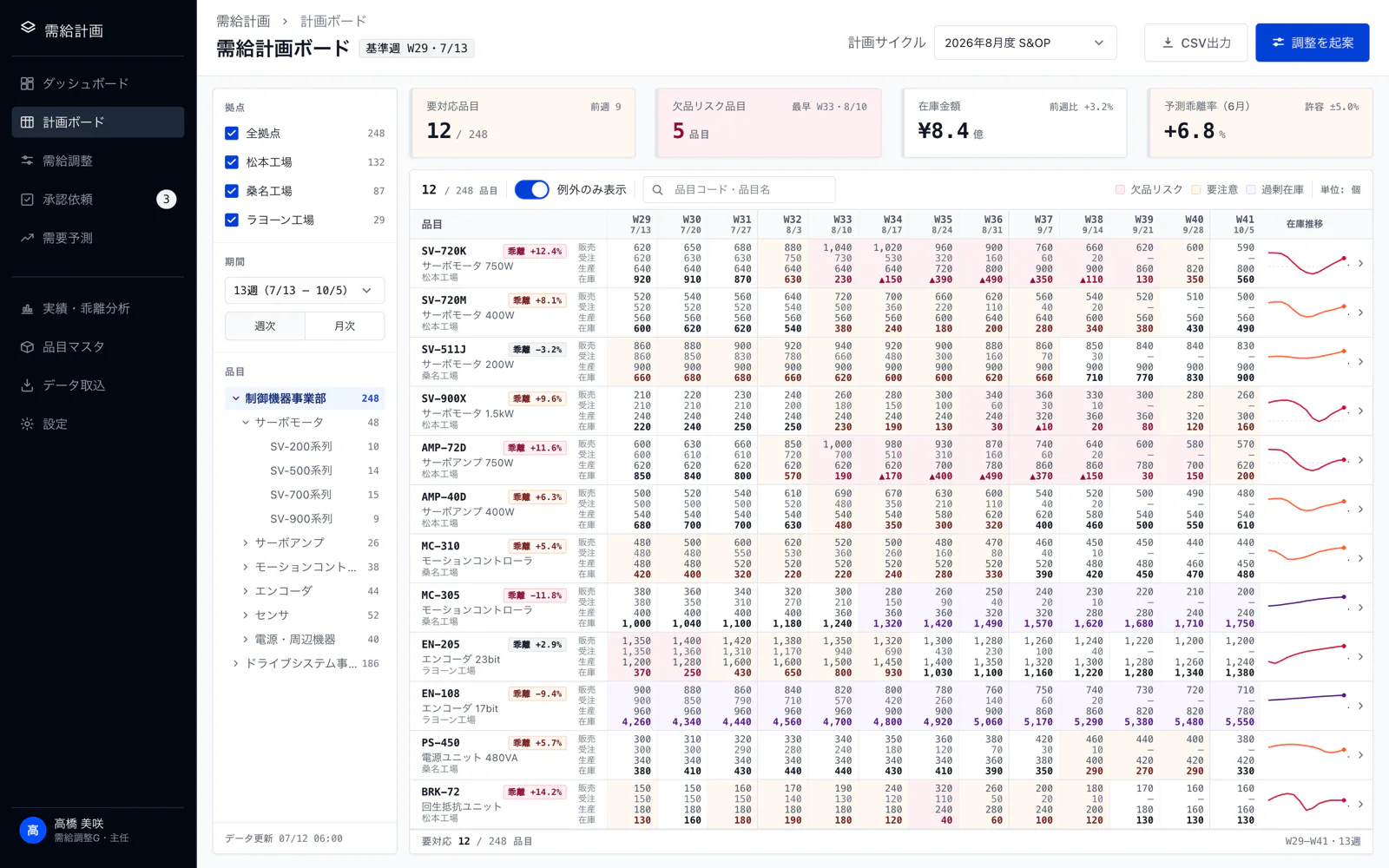This screenshot has height=868, width=1389.
Task: Toggle the 桑名工場 checkbox
Action: tap(232, 191)
